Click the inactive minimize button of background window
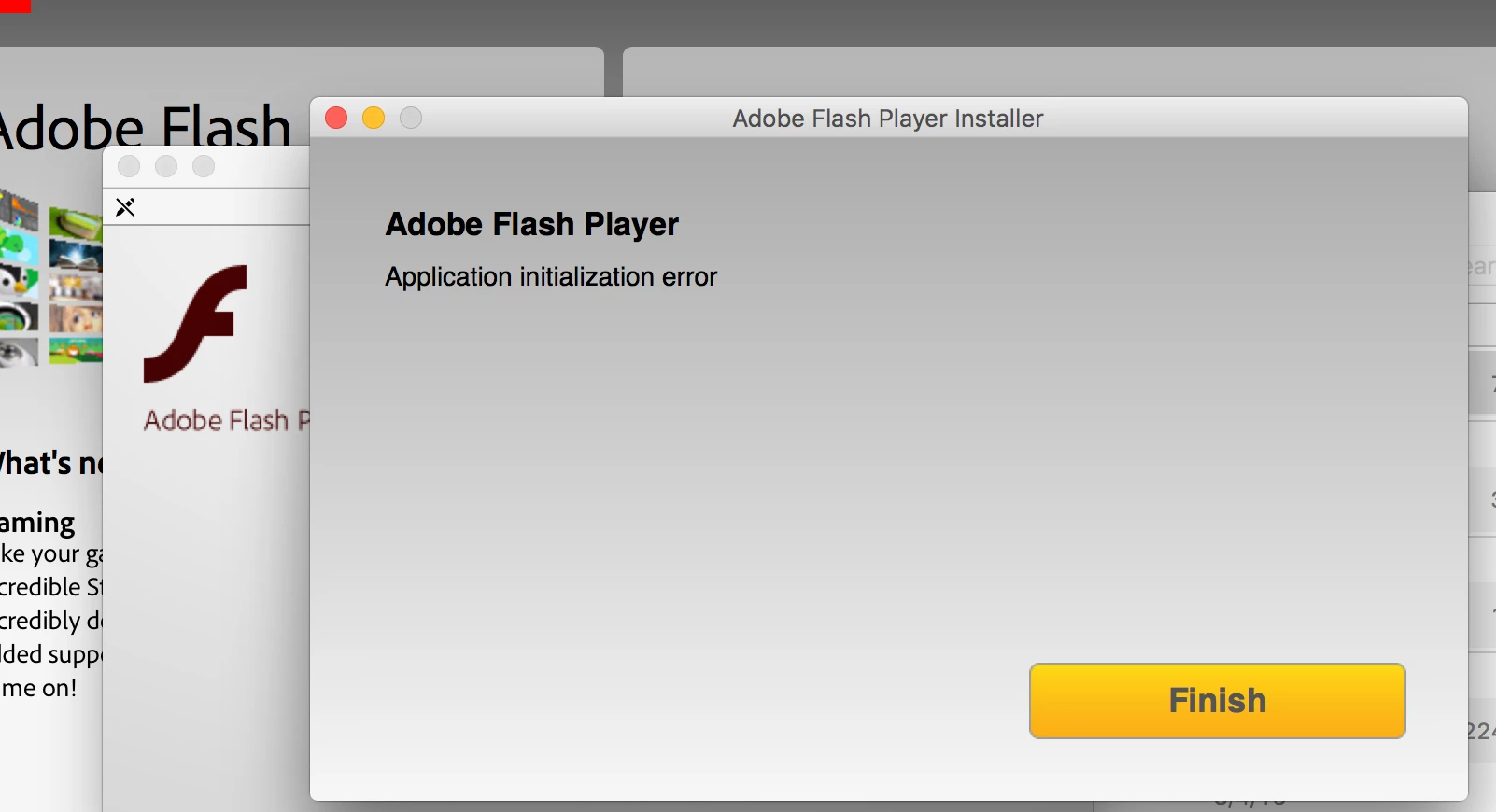Image resolution: width=1496 pixels, height=812 pixels. click(166, 166)
